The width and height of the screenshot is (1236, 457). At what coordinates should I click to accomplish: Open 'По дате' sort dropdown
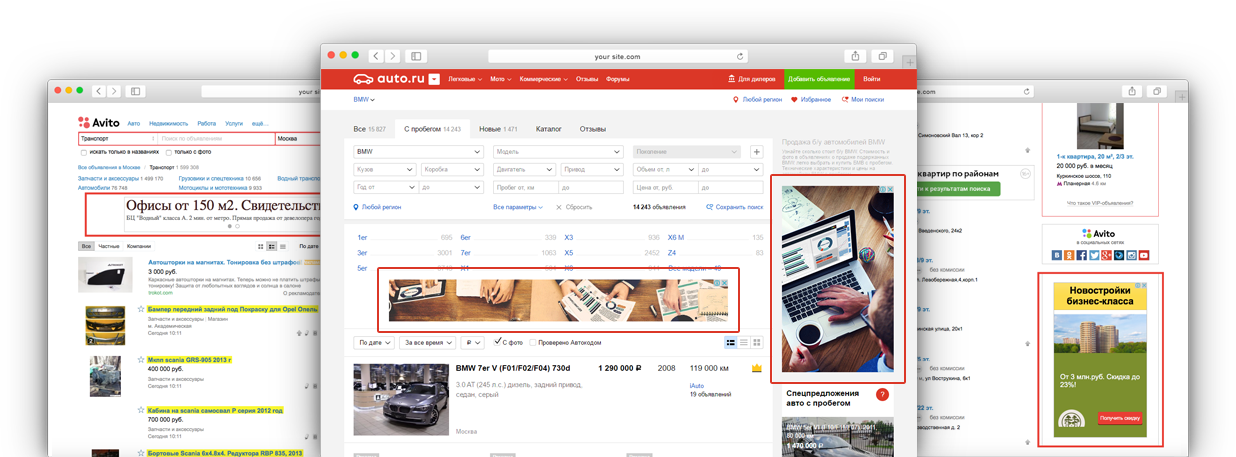(x=375, y=342)
